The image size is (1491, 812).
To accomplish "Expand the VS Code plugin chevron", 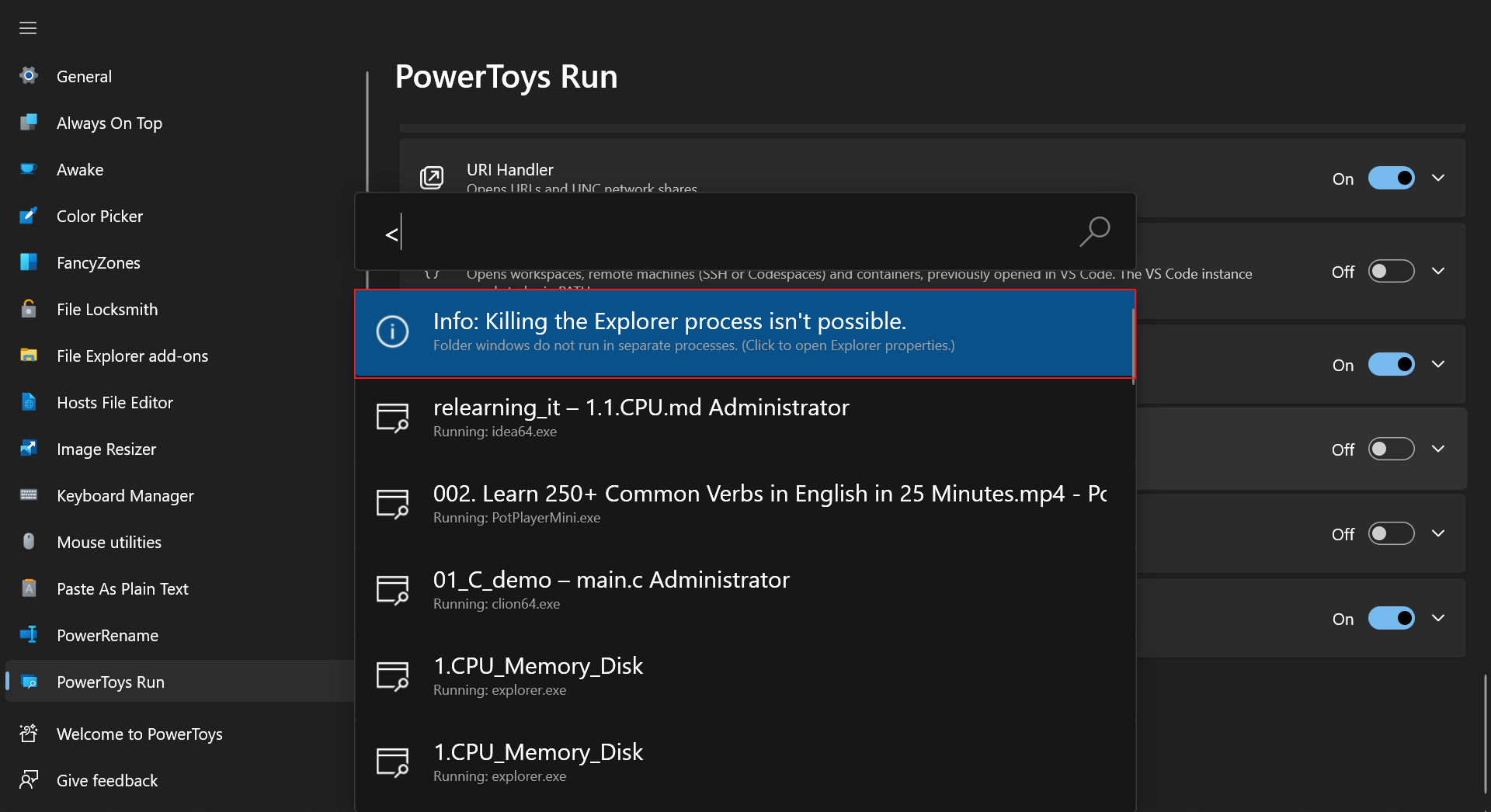I will pos(1438,271).
